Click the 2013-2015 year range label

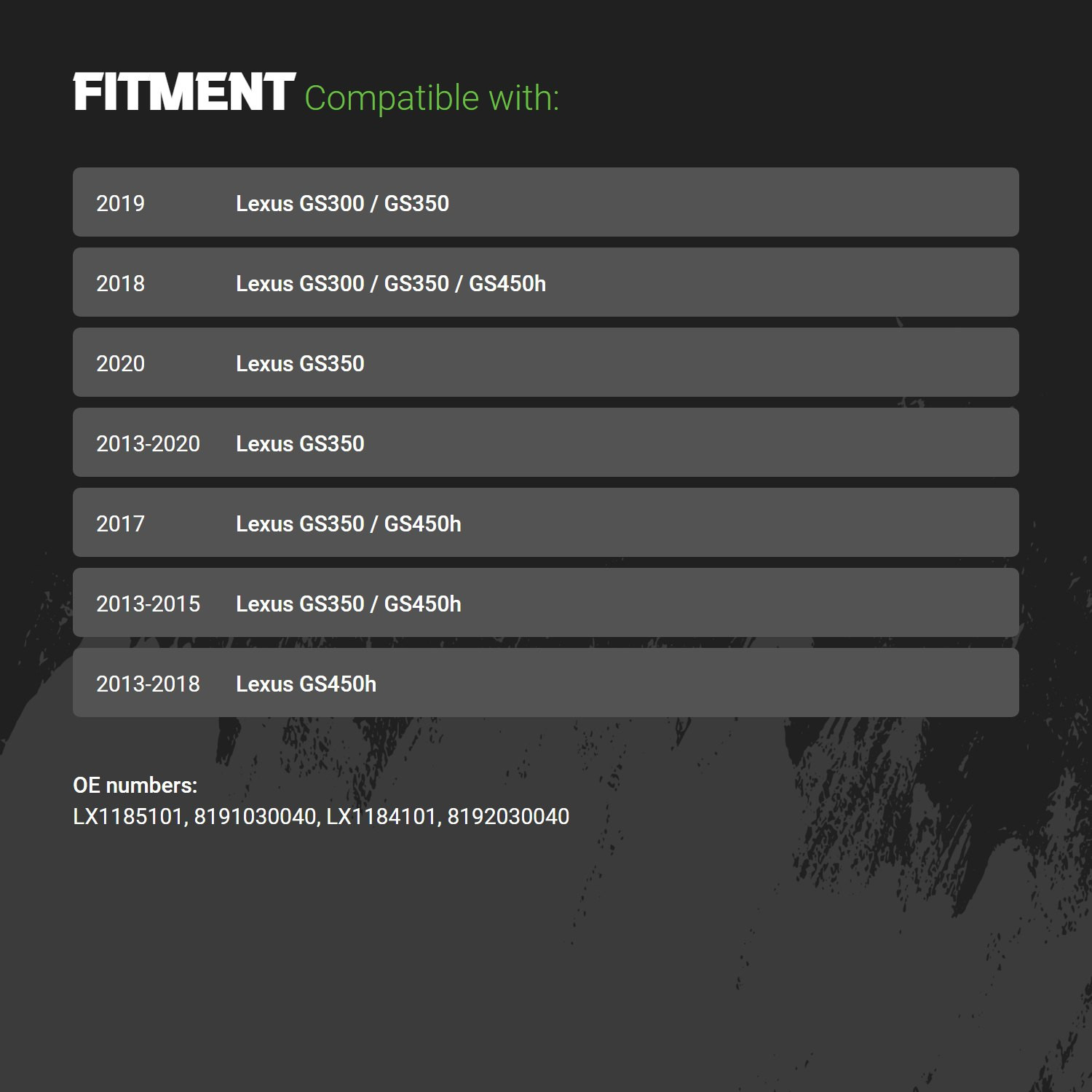point(148,604)
